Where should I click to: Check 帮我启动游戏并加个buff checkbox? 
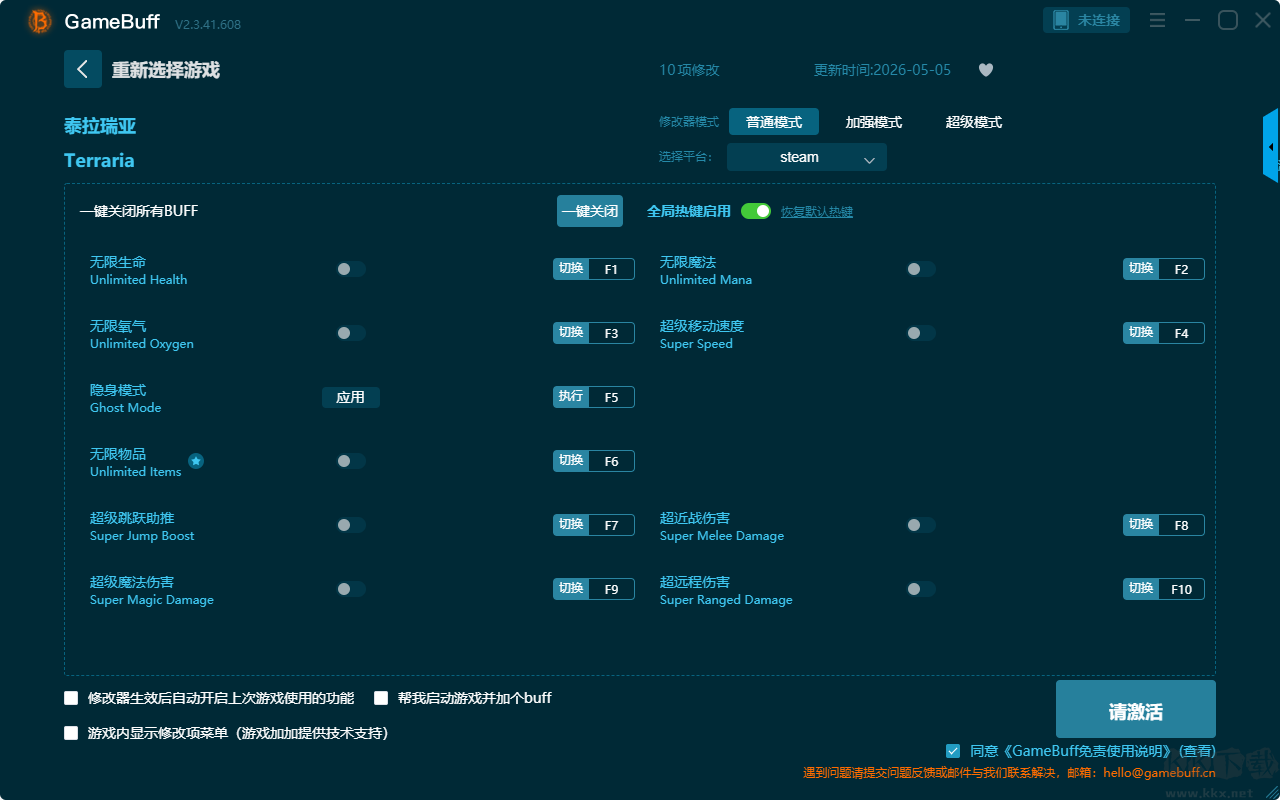tap(381, 698)
